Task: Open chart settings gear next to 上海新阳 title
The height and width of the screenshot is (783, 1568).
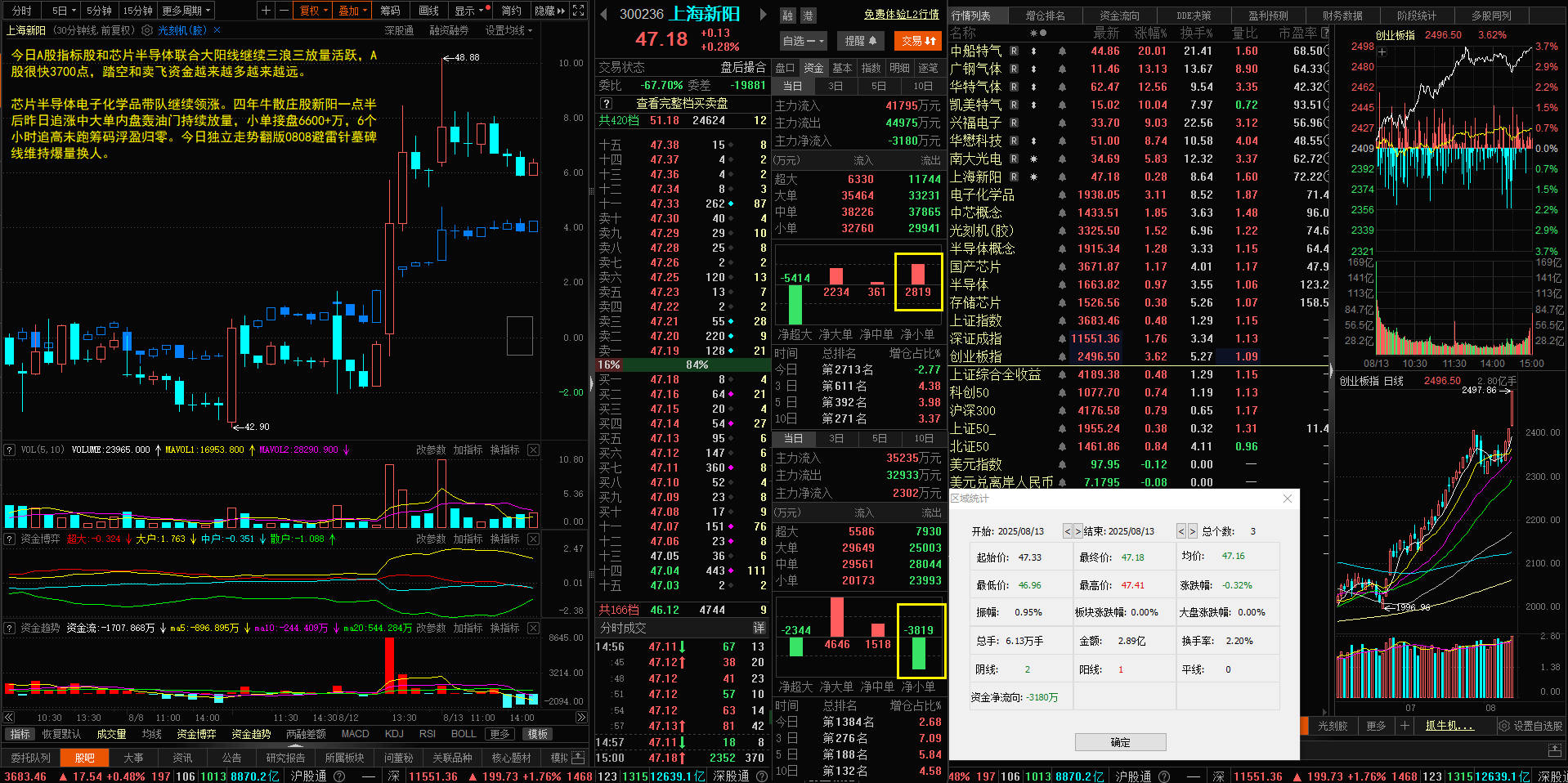Action: coord(147,30)
